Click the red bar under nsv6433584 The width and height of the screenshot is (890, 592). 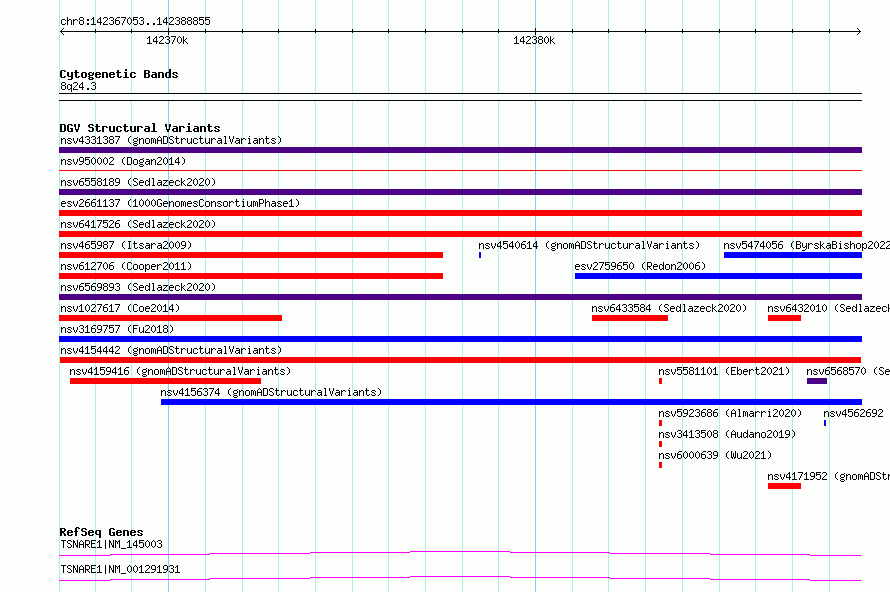(x=630, y=318)
